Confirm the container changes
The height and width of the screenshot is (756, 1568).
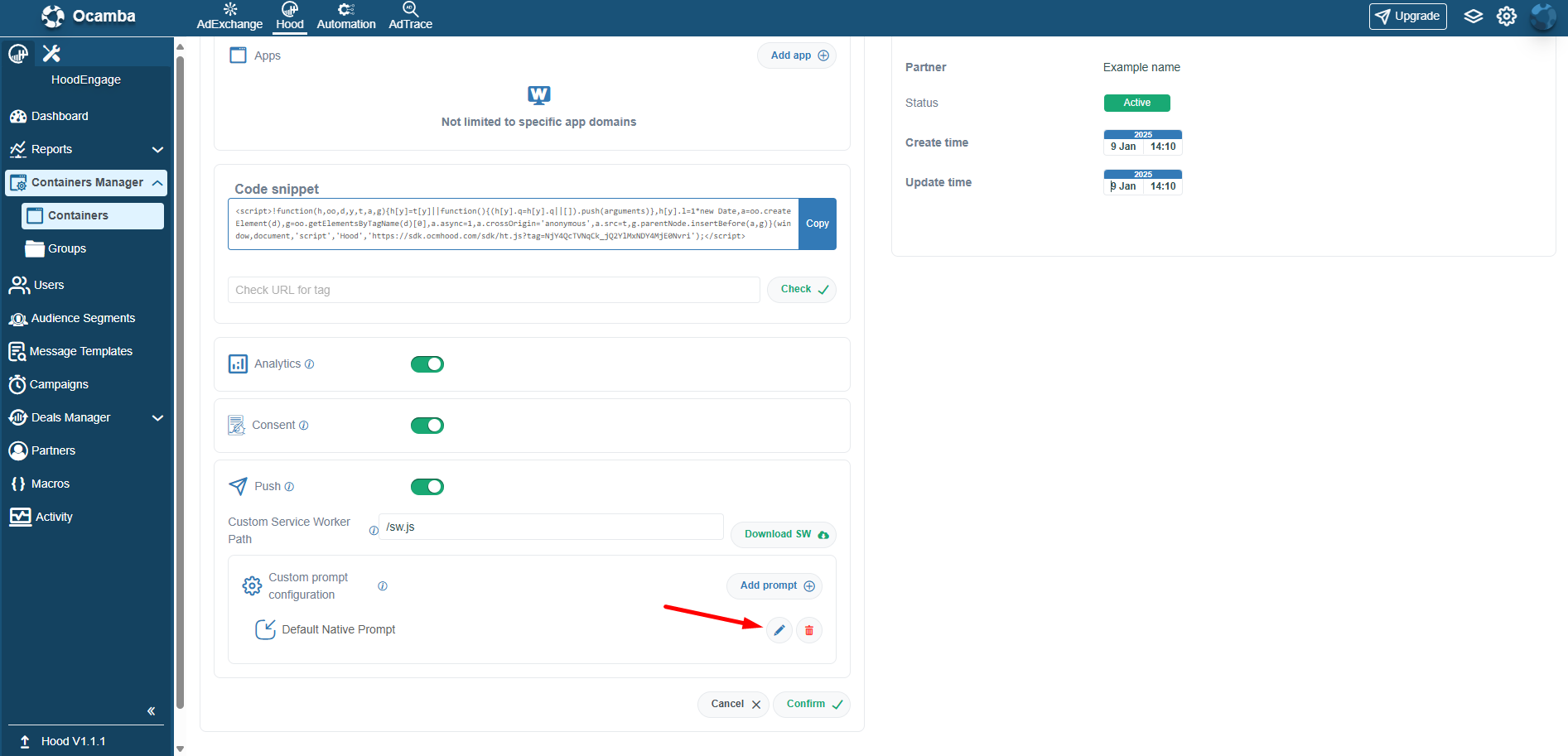tap(812, 704)
